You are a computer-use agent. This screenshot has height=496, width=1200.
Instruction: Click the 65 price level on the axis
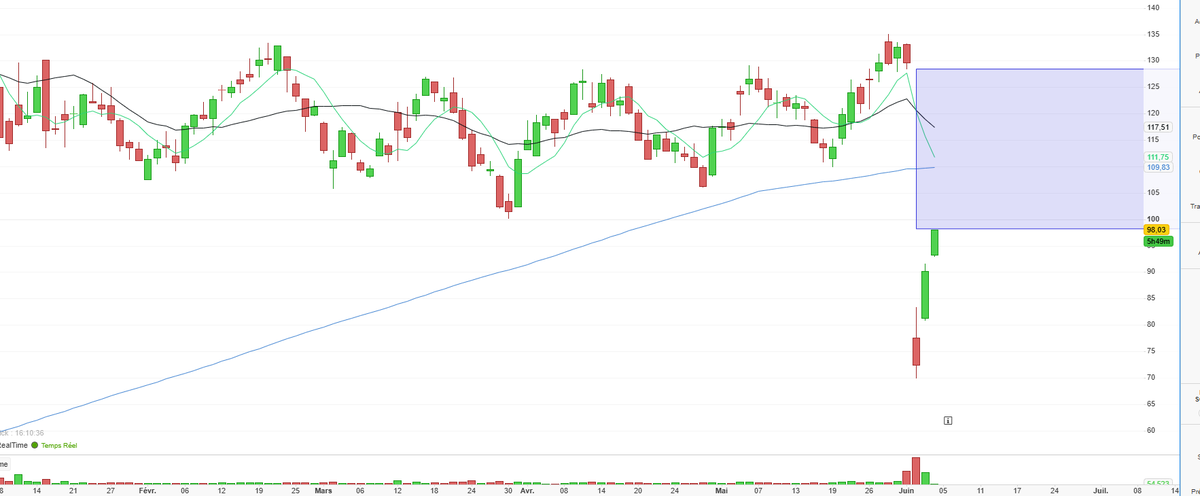tap(1151, 403)
